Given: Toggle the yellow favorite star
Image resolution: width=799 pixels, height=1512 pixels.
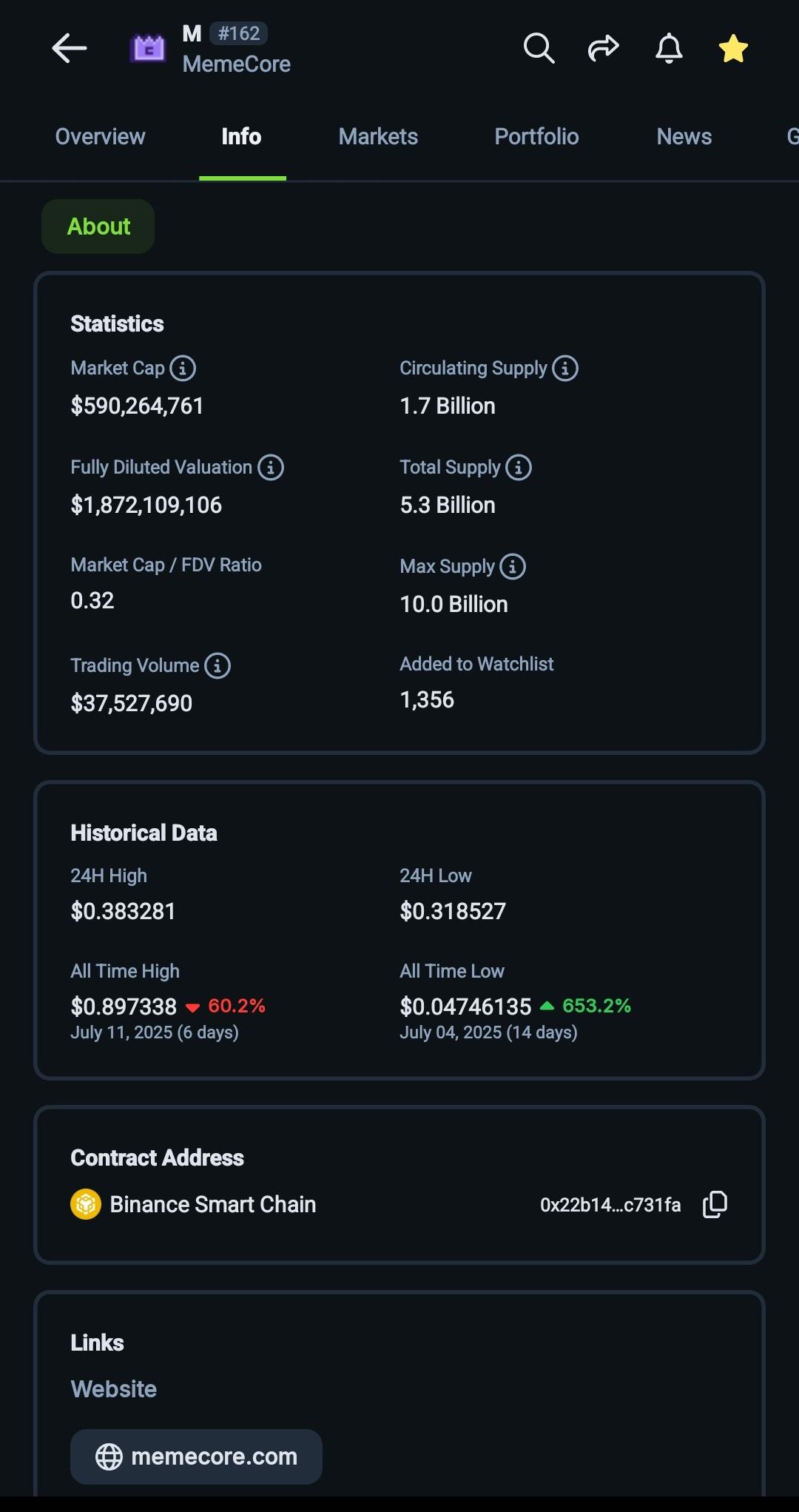Looking at the screenshot, I should (733, 49).
